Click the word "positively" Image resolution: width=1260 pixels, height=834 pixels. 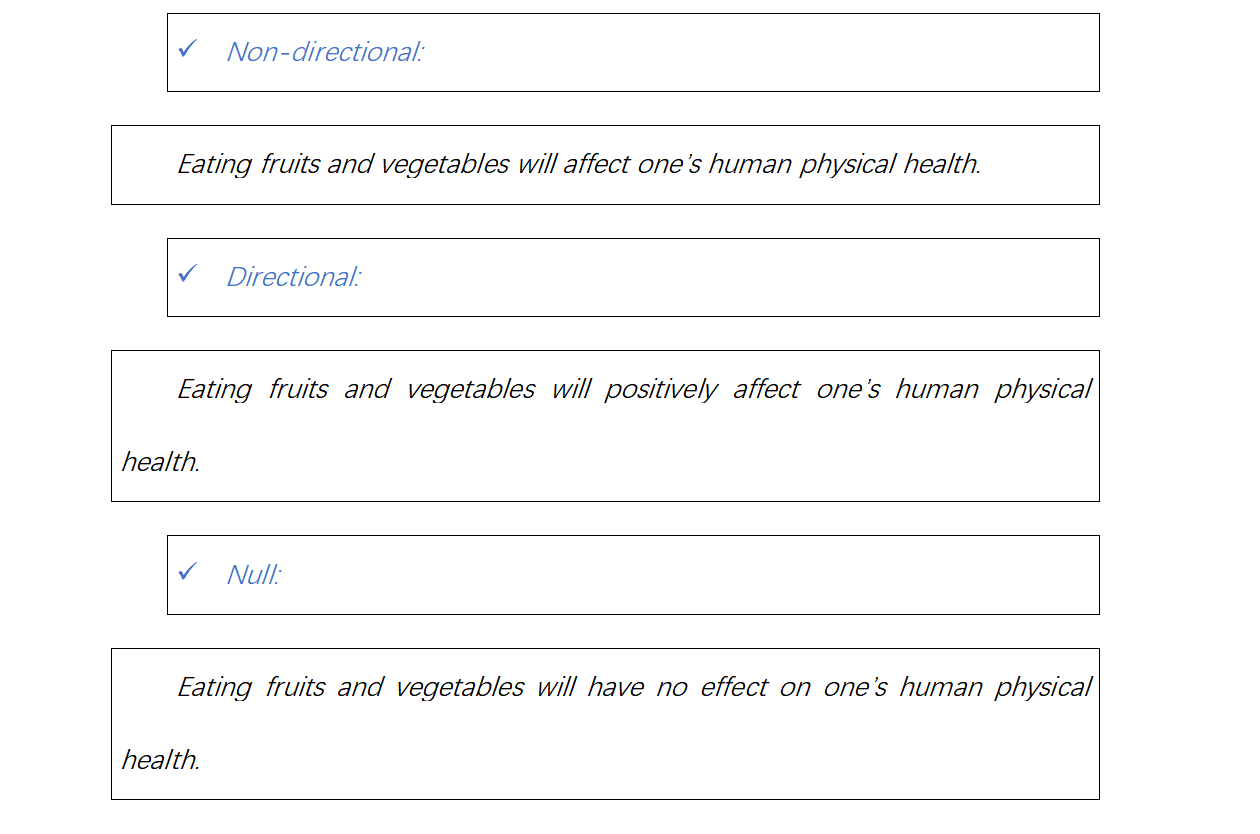(x=660, y=389)
